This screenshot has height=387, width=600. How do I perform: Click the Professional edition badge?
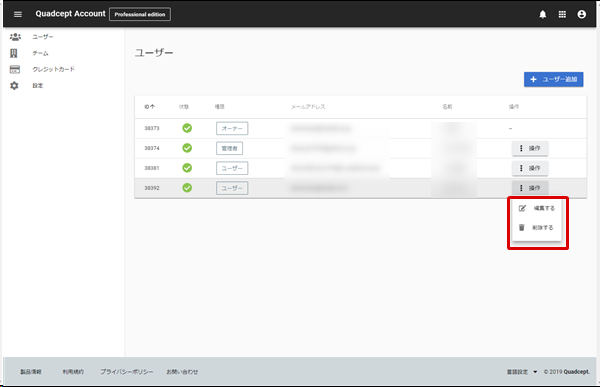[x=140, y=14]
